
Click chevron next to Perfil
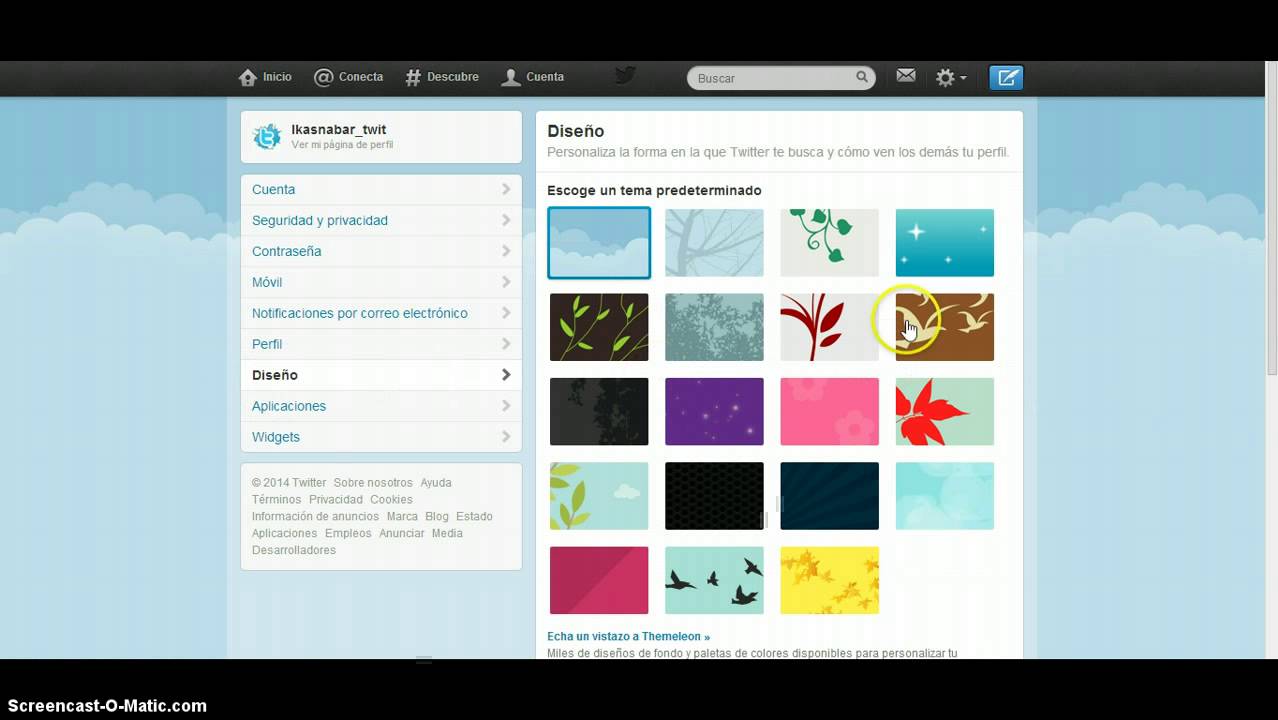pos(506,344)
